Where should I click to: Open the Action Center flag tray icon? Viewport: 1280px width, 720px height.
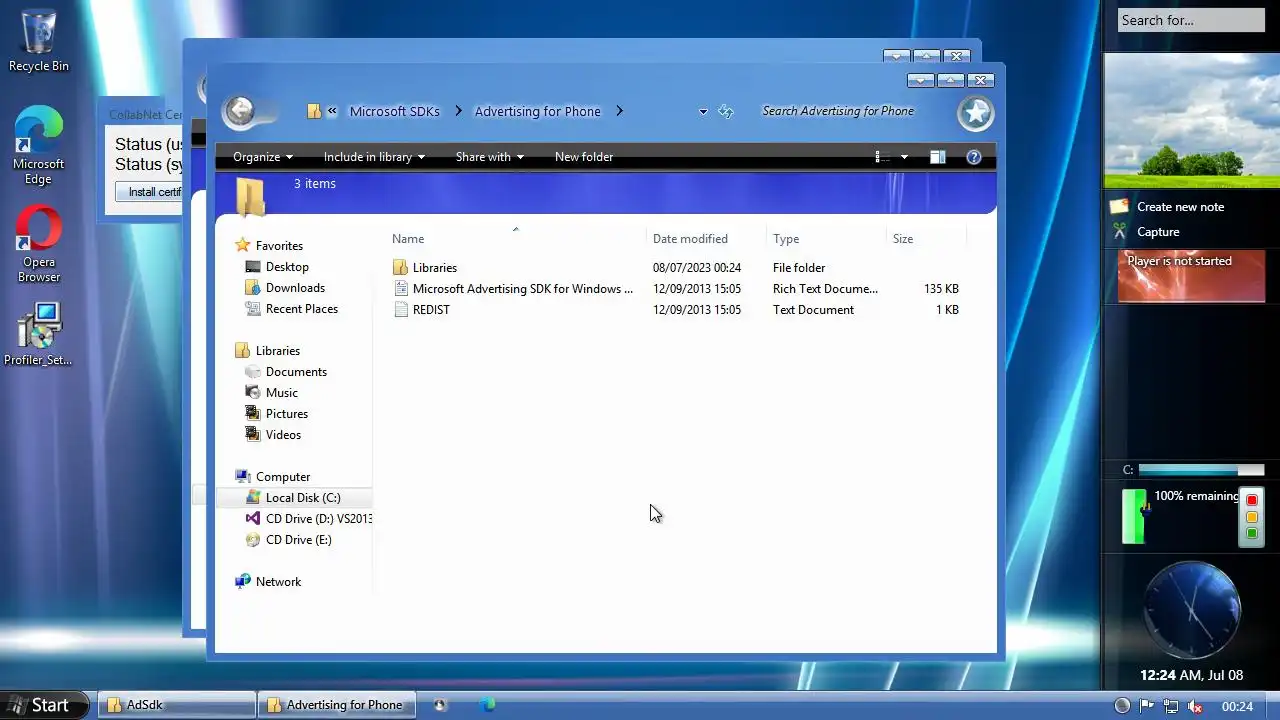pos(1147,706)
